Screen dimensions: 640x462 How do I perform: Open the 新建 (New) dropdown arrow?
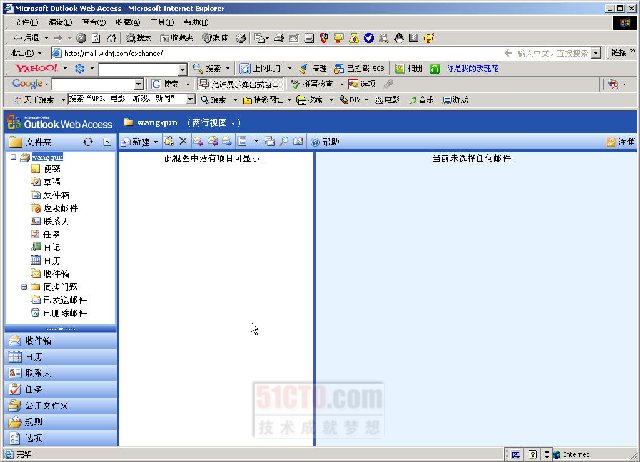point(156,142)
